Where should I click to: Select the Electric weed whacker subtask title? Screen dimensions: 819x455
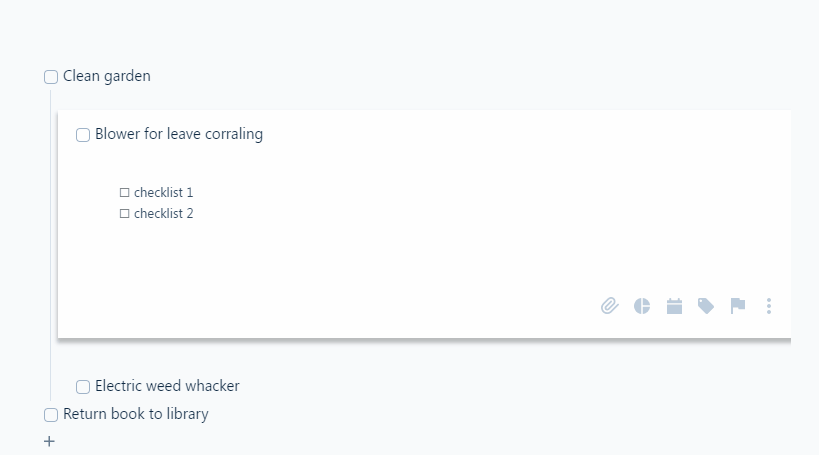167,386
